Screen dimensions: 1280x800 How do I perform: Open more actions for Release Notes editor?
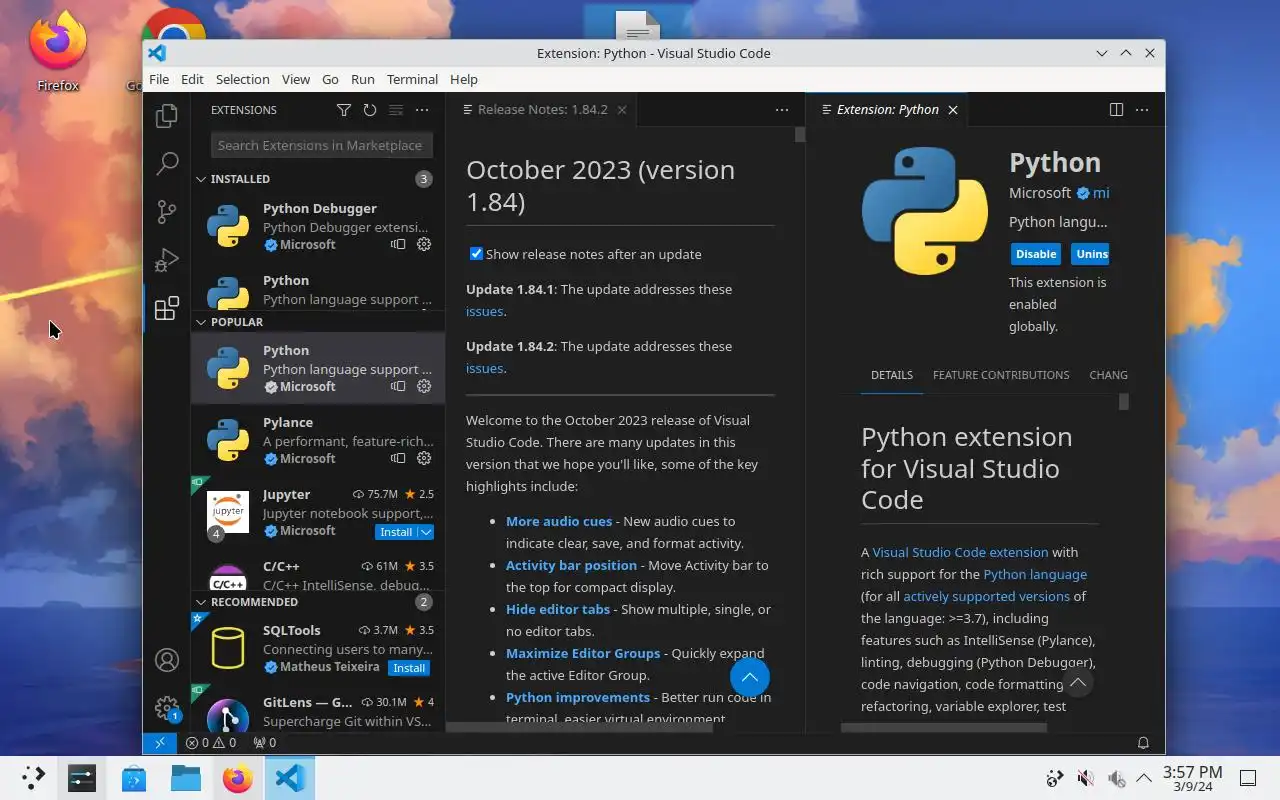click(782, 110)
